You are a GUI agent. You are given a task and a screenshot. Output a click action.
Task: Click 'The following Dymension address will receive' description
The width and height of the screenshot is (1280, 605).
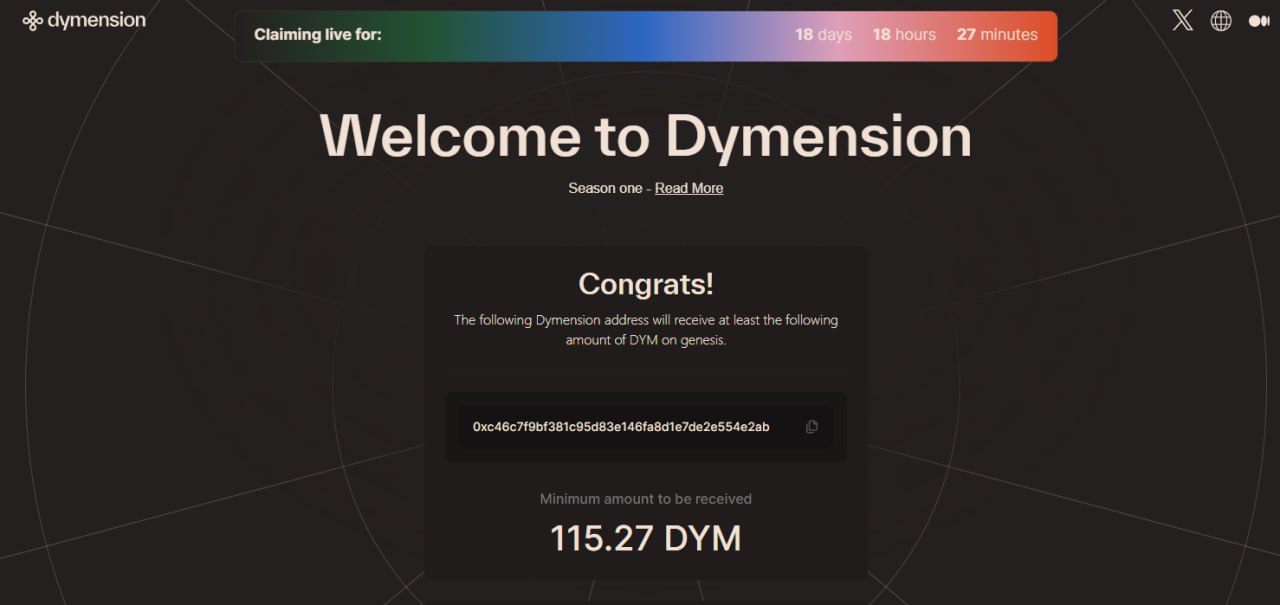point(646,330)
